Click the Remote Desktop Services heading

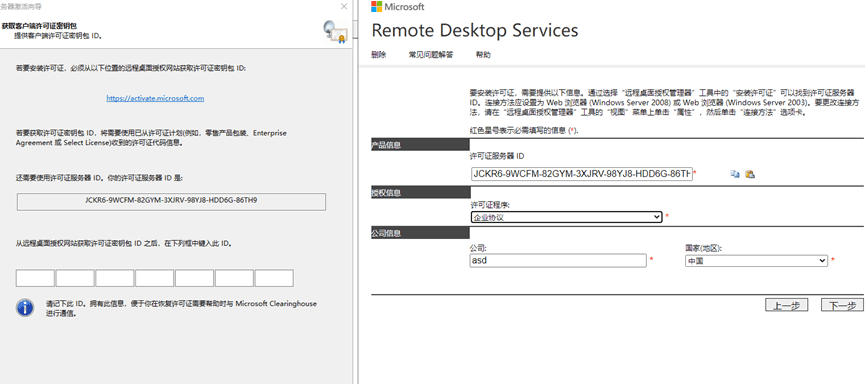pos(474,30)
